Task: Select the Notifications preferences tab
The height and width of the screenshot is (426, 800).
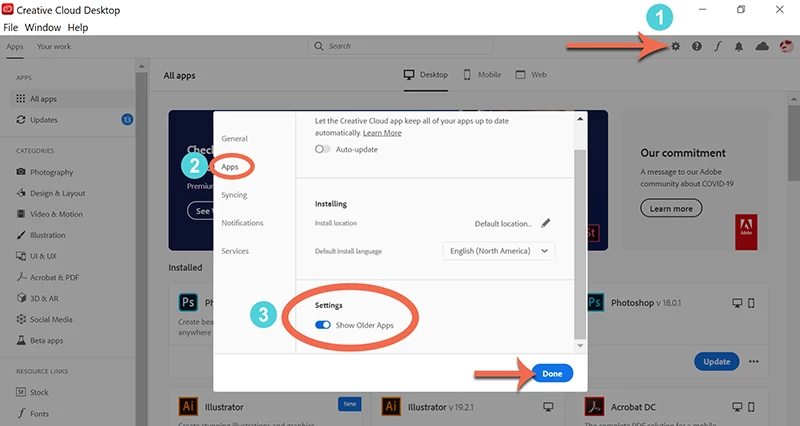Action: tap(242, 222)
